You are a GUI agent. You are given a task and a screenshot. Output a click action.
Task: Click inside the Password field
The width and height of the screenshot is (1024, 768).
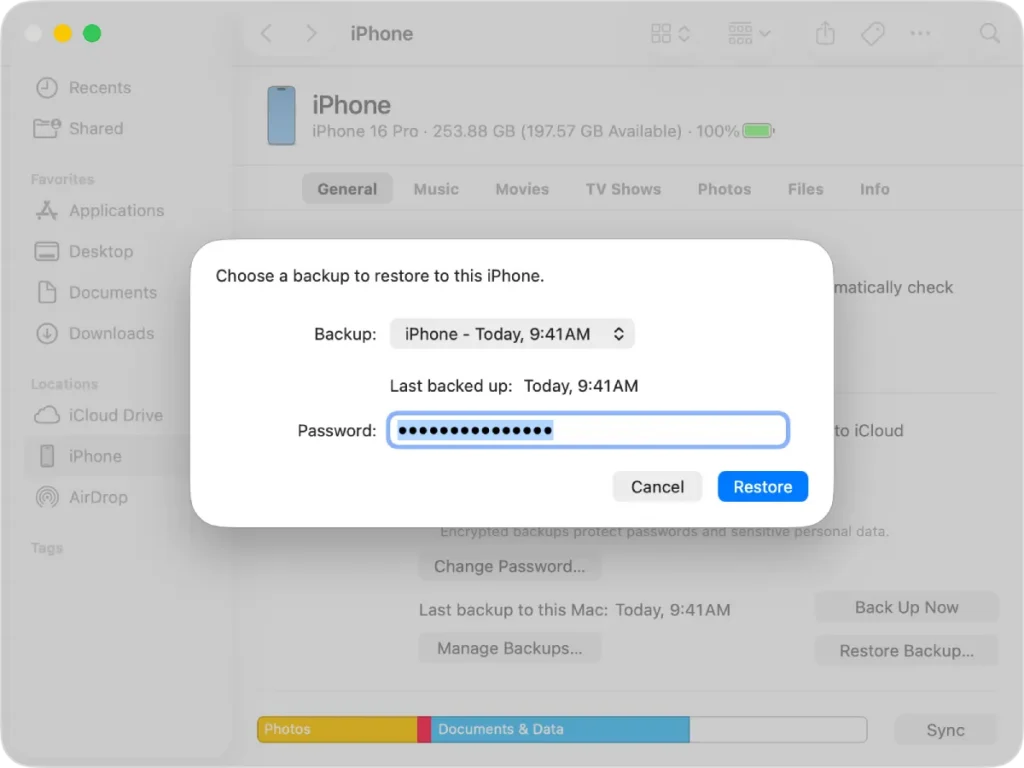click(x=588, y=429)
